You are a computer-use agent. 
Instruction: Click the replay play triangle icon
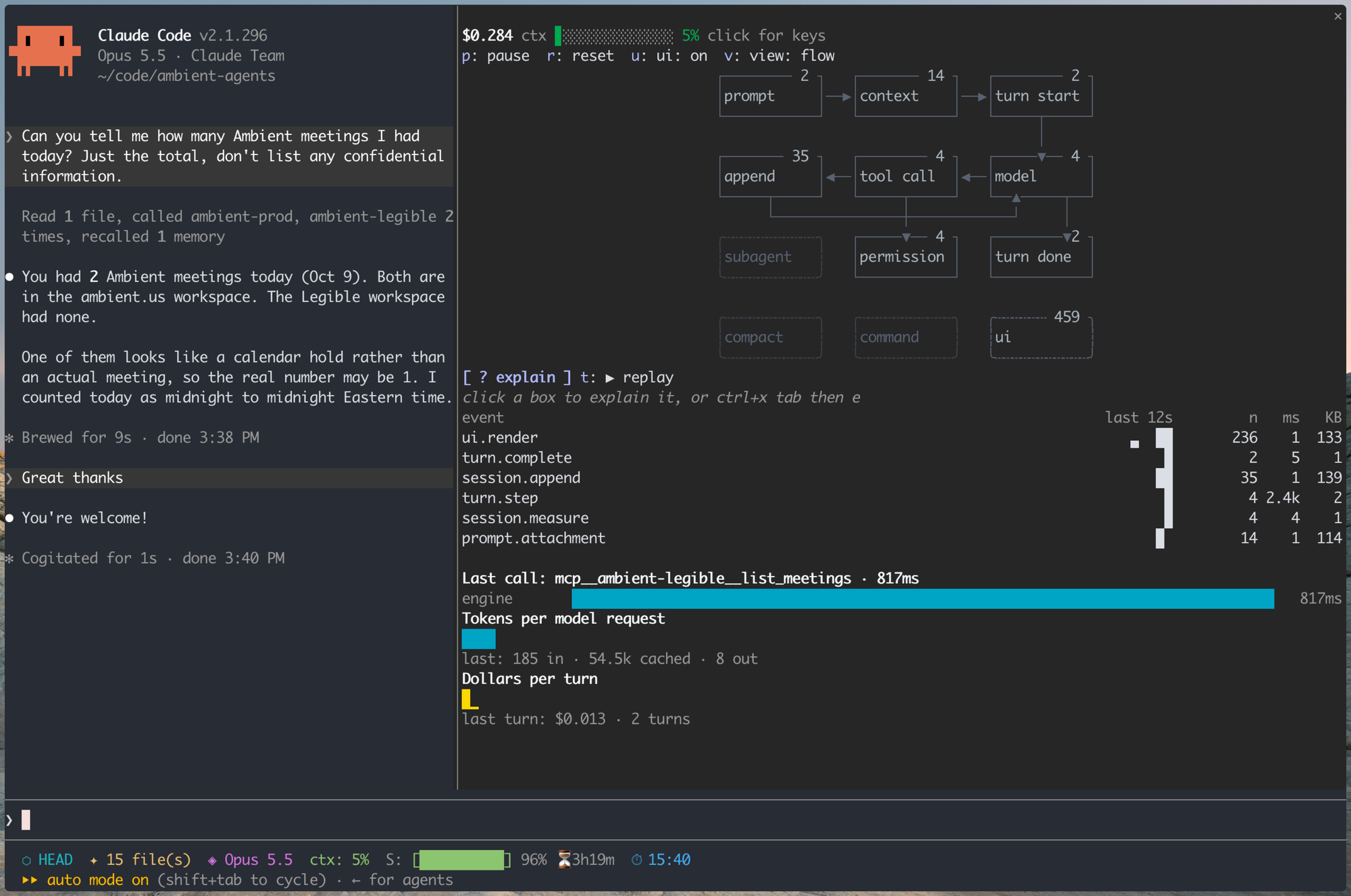click(610, 378)
